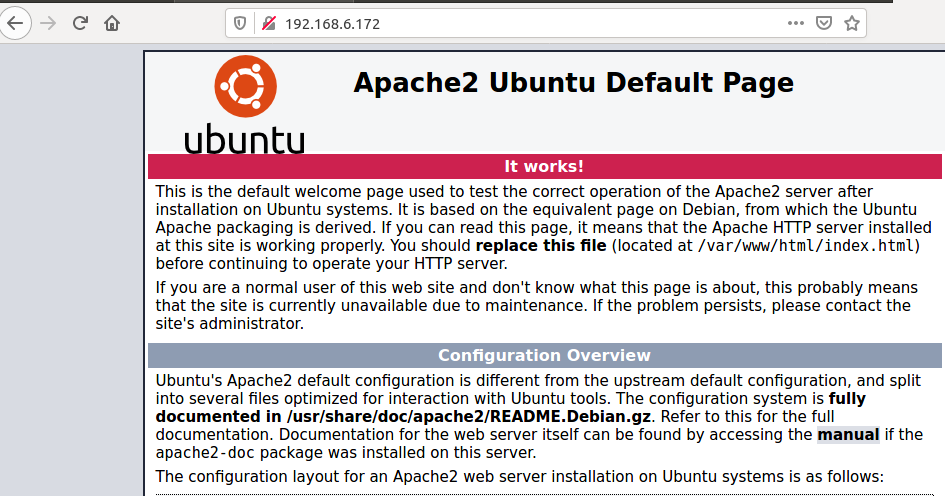The width and height of the screenshot is (945, 496).
Task: Open the manual link in Configuration Overview
Action: pyautogui.click(x=848, y=435)
